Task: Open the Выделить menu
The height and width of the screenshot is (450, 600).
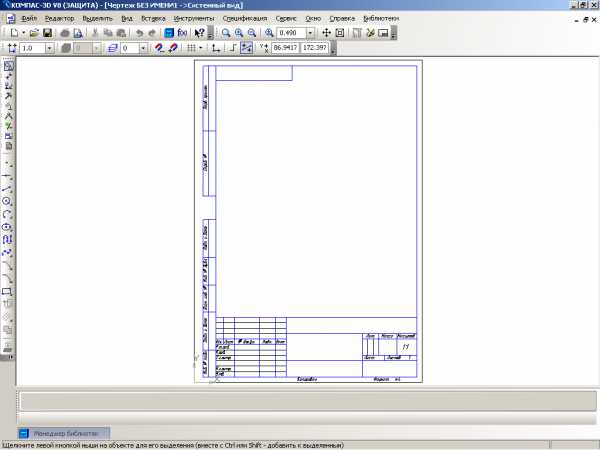Action: tap(98, 18)
